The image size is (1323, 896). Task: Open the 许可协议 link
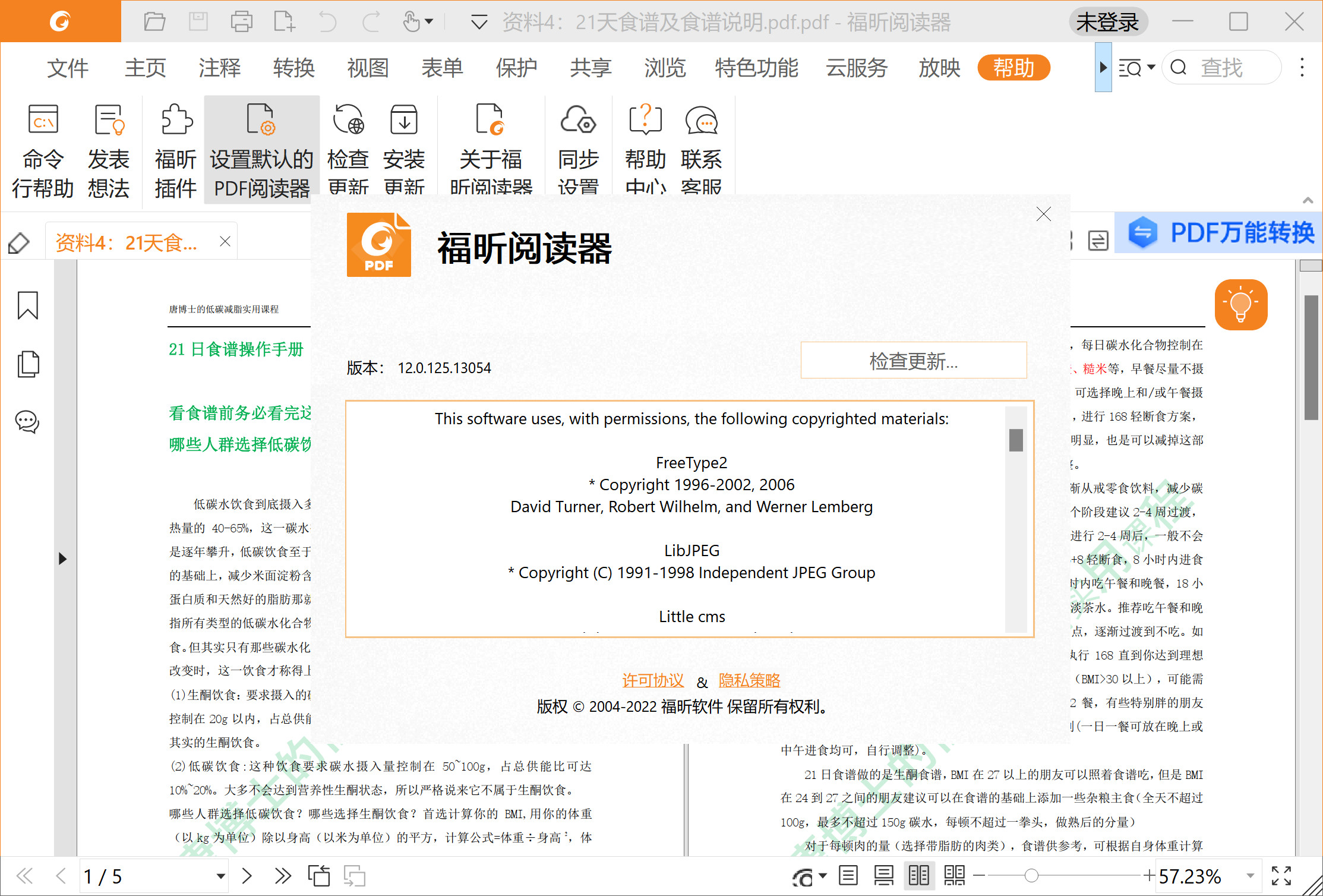coord(653,680)
